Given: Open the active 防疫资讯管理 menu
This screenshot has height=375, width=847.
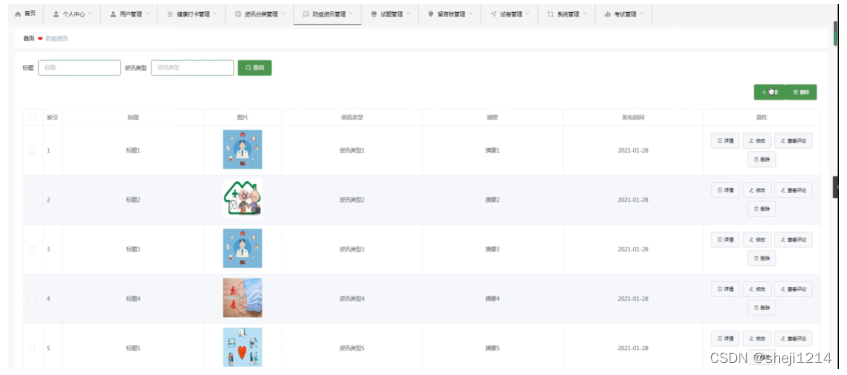Looking at the screenshot, I should click(328, 14).
